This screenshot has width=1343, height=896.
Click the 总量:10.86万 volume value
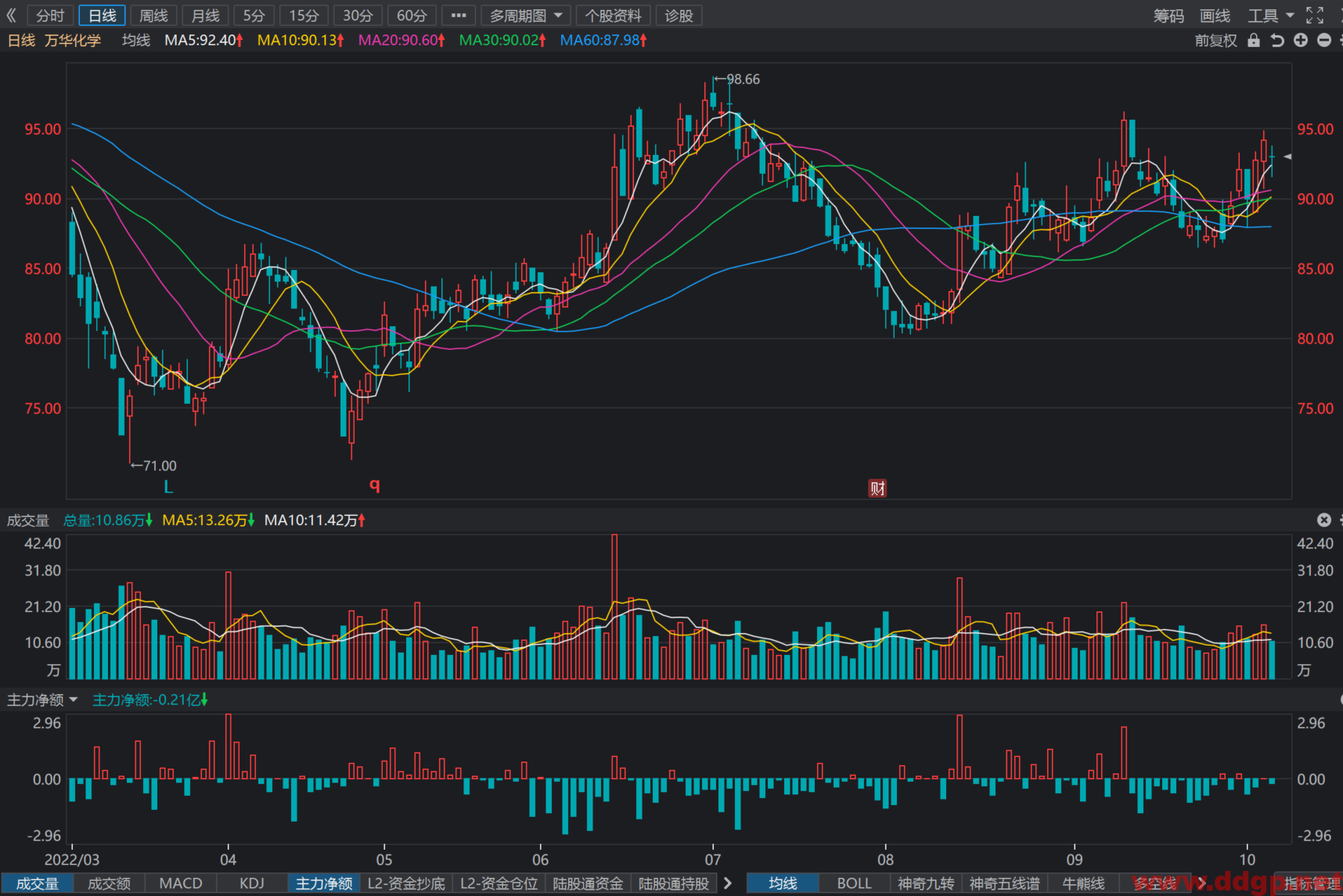point(108,520)
